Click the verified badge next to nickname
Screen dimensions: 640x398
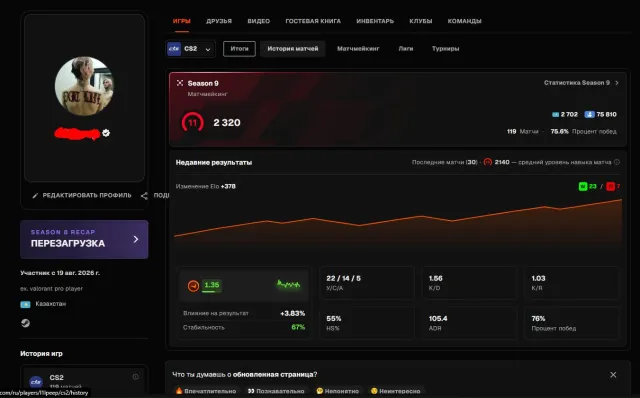[x=106, y=133]
